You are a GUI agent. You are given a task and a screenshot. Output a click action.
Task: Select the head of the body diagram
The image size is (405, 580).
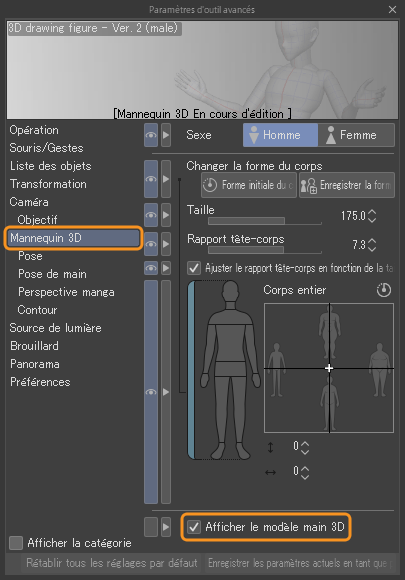coord(230,291)
